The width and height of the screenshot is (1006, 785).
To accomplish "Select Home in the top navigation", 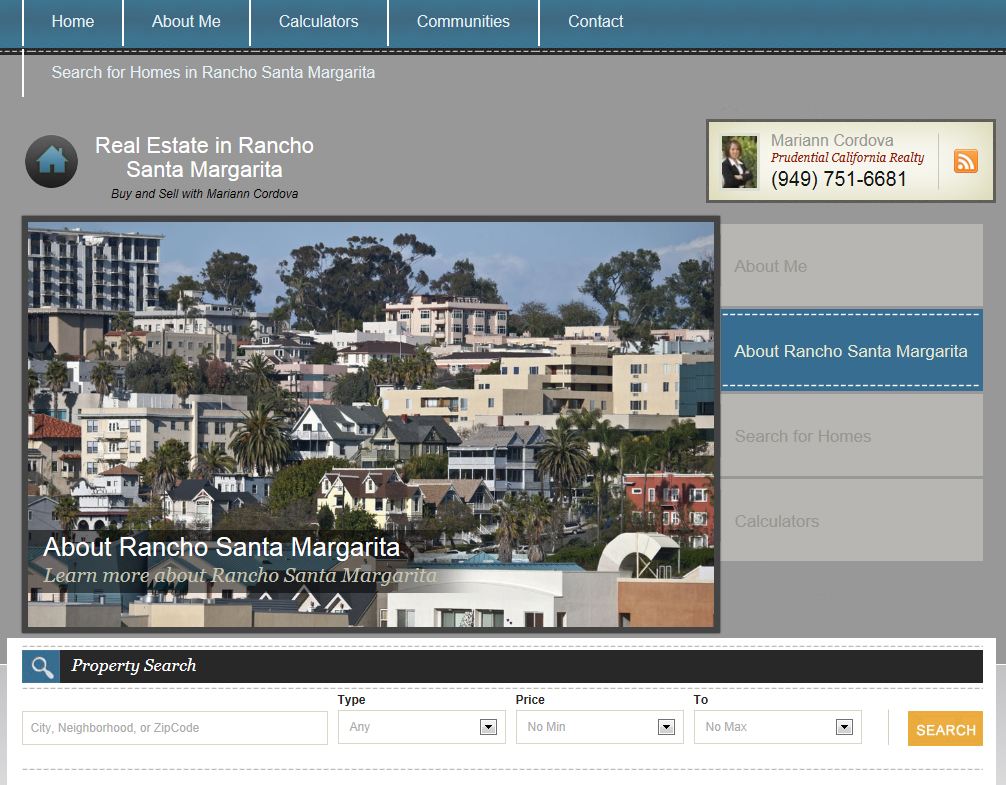I will [72, 21].
